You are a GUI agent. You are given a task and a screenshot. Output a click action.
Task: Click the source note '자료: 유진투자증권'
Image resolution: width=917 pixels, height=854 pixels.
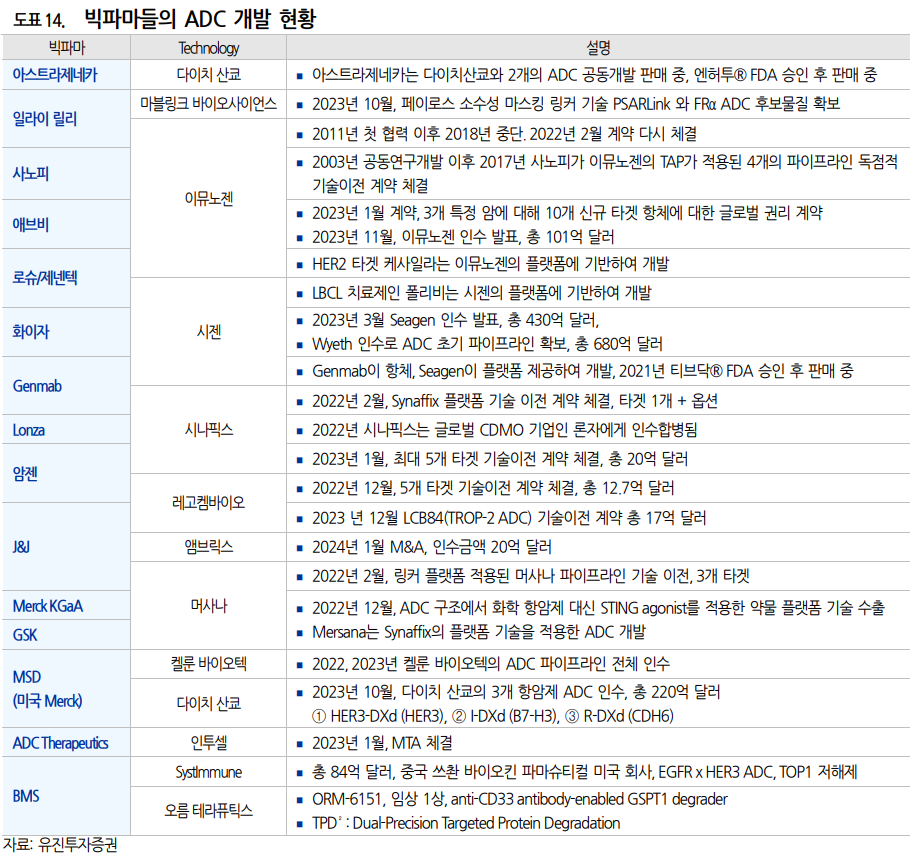tap(60, 845)
